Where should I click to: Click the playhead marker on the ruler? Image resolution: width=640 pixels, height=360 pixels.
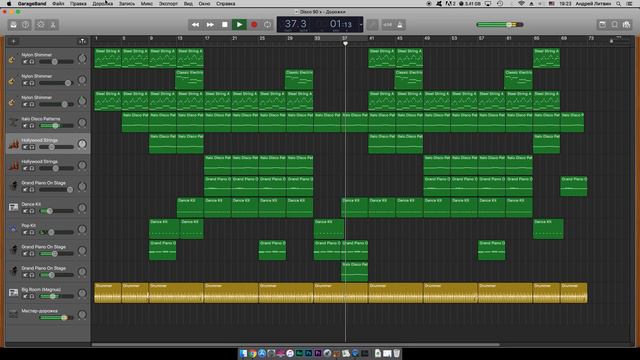point(345,43)
